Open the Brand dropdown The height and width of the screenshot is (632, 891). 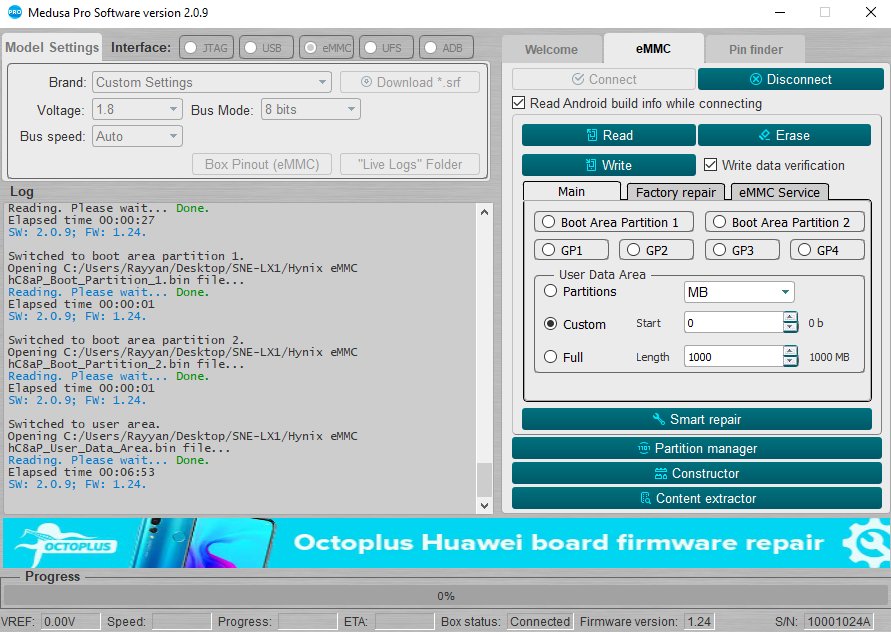point(212,82)
